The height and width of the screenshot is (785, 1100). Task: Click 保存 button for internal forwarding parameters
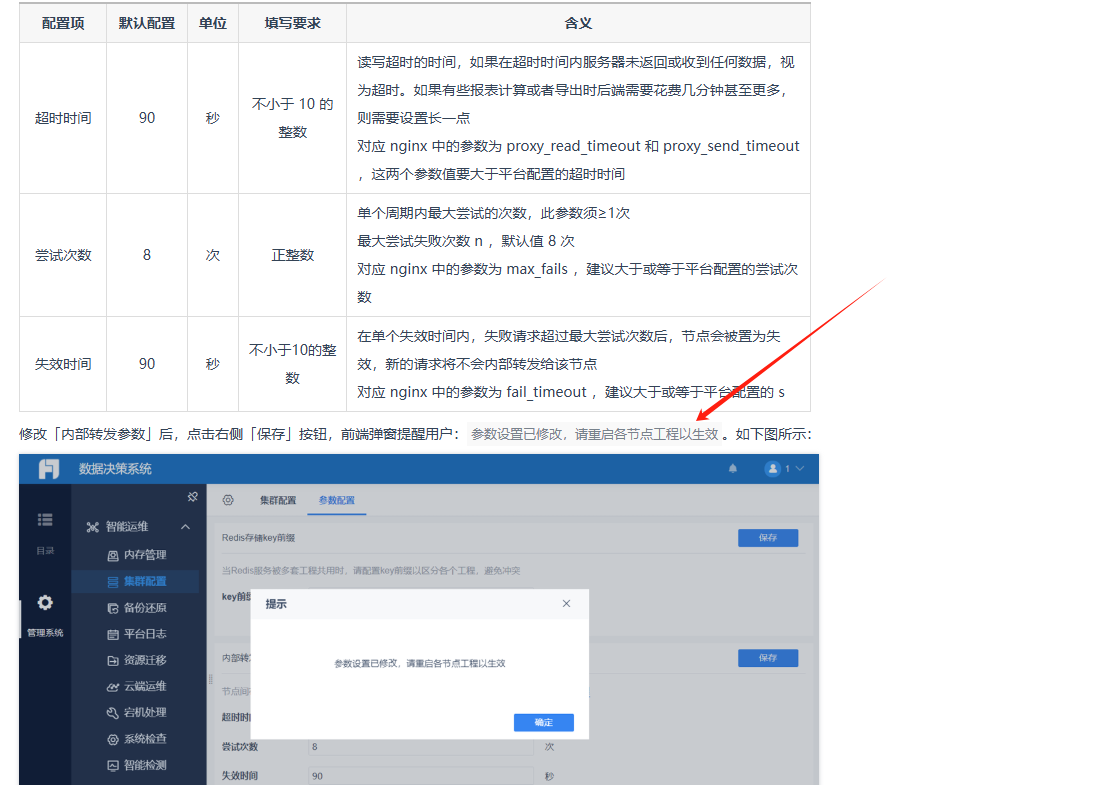coord(767,658)
